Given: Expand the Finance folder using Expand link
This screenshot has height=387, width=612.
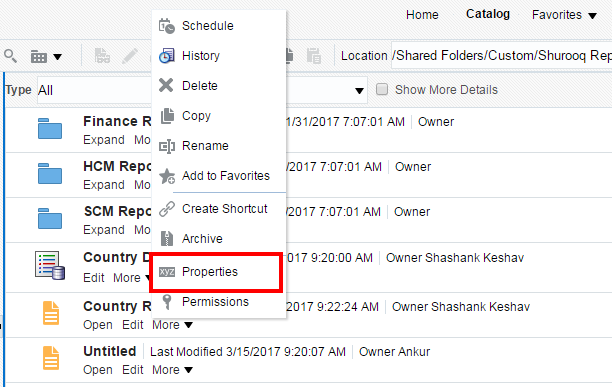Looking at the screenshot, I should click(x=104, y=140).
